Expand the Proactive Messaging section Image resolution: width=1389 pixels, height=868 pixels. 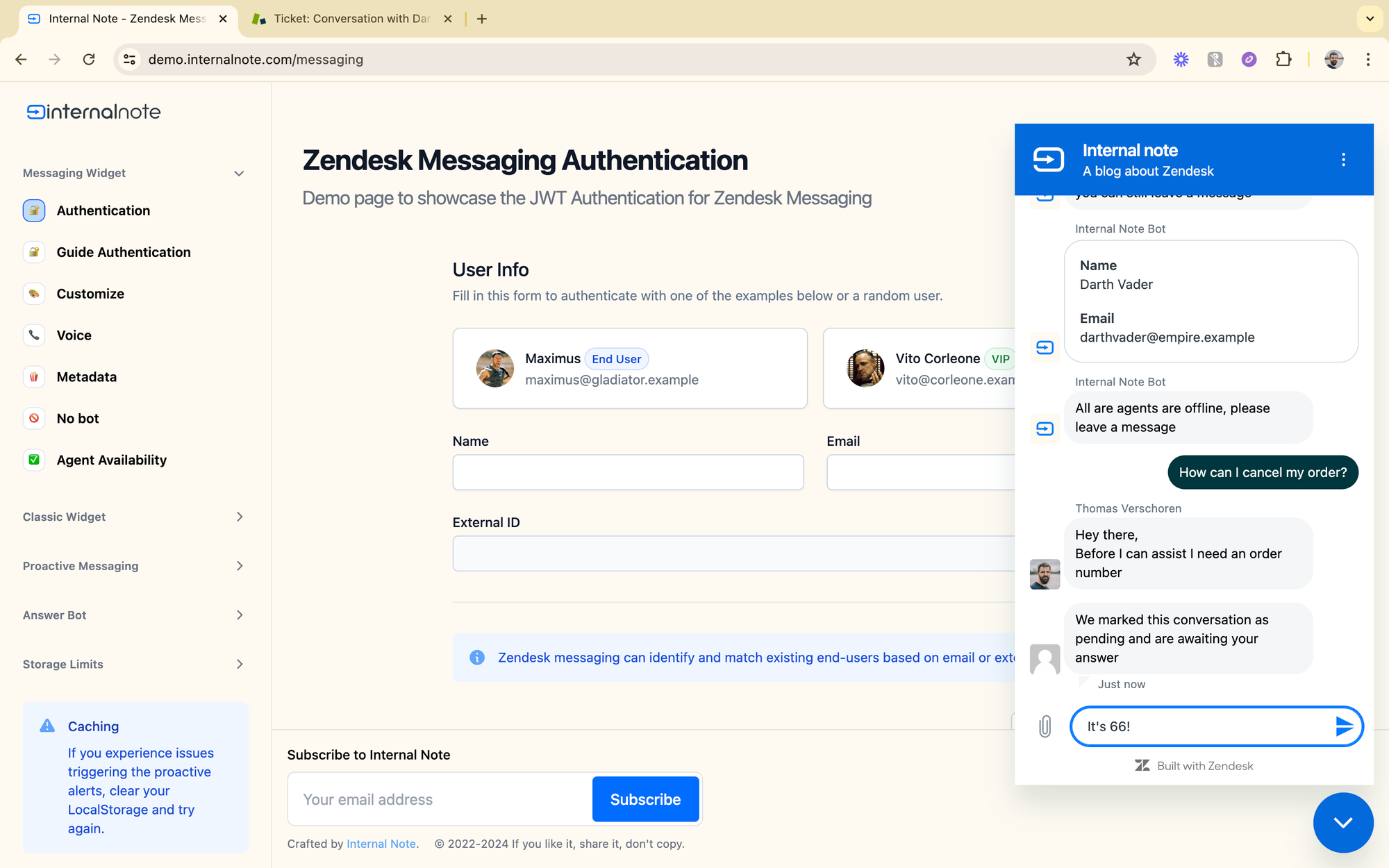click(x=239, y=566)
